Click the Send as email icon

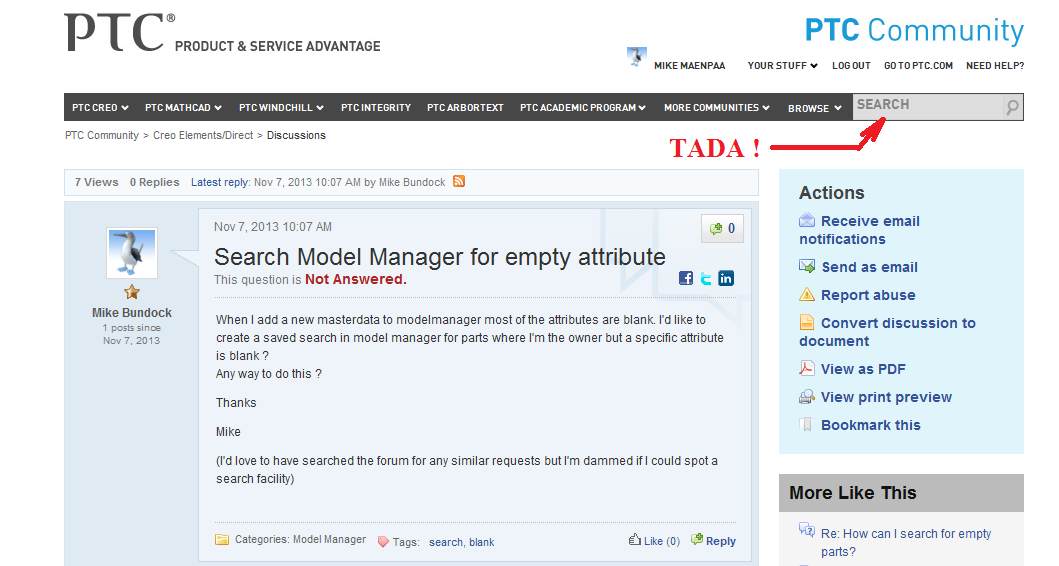click(806, 266)
